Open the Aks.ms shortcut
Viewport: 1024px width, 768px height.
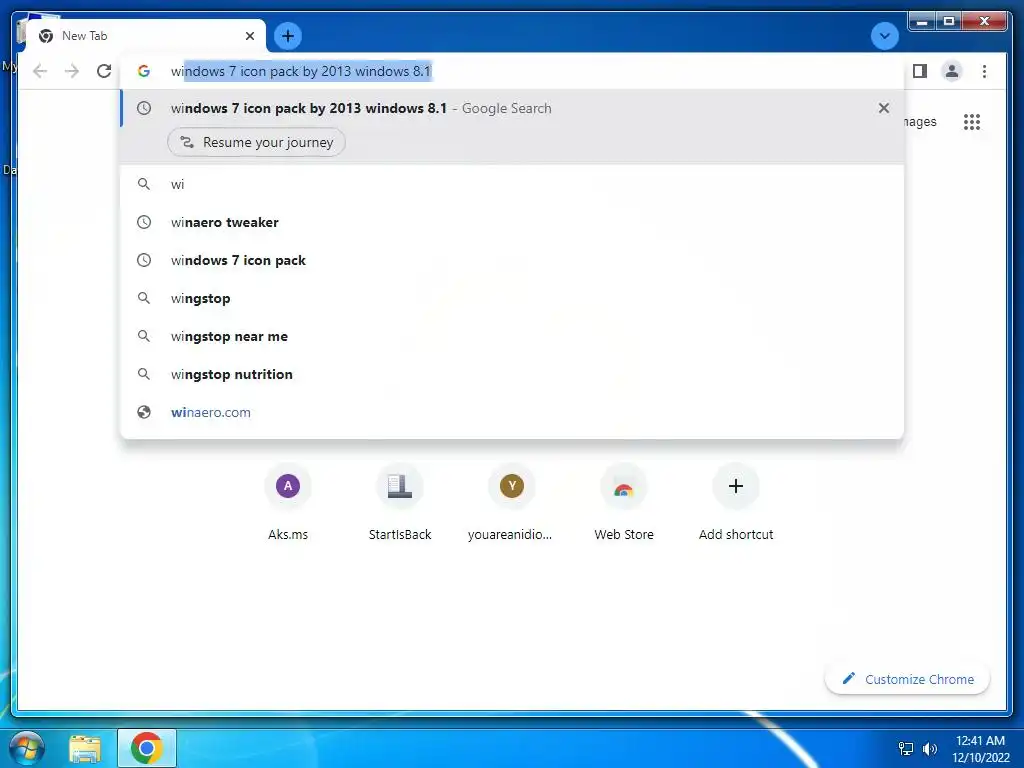tap(288, 503)
